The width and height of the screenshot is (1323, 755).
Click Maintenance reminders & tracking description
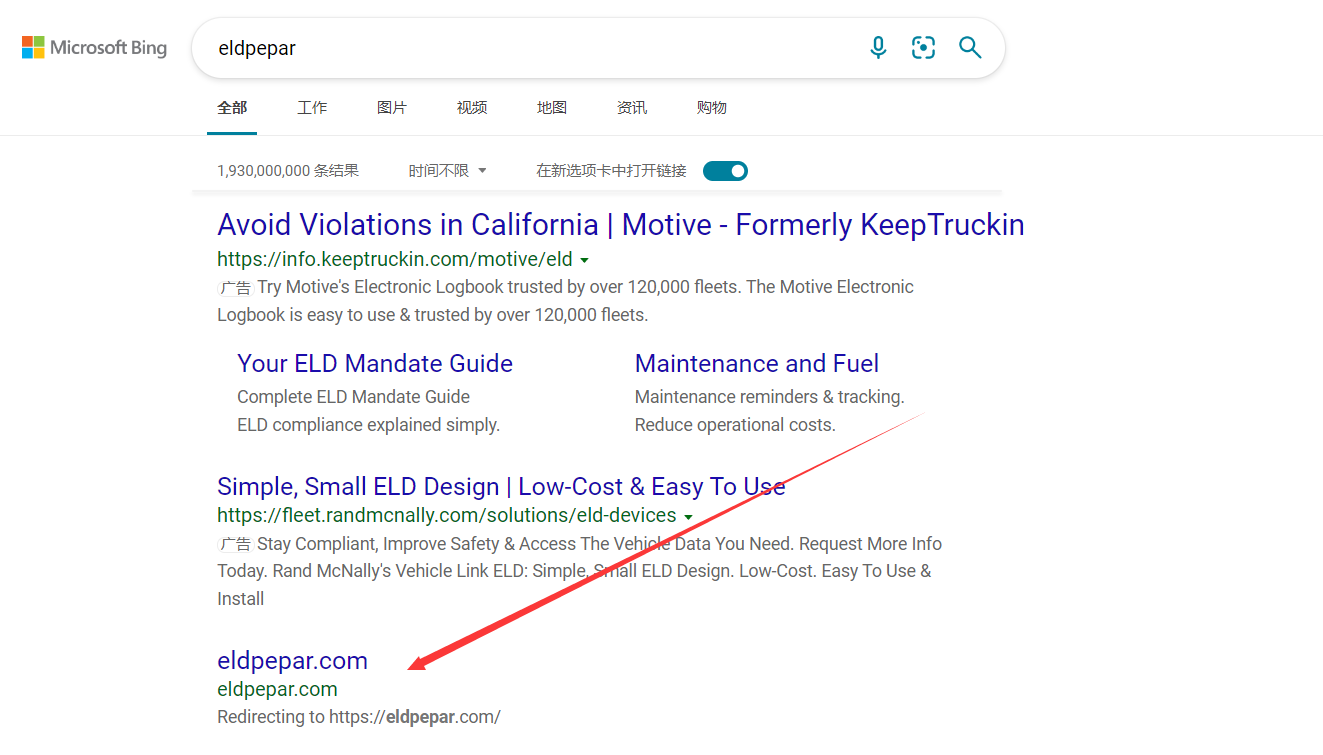(x=770, y=397)
